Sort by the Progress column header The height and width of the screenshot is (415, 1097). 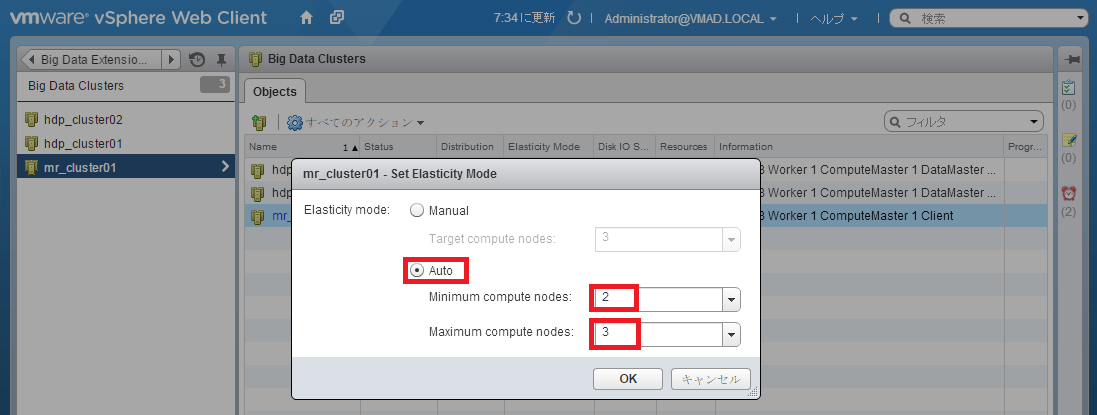1025,147
